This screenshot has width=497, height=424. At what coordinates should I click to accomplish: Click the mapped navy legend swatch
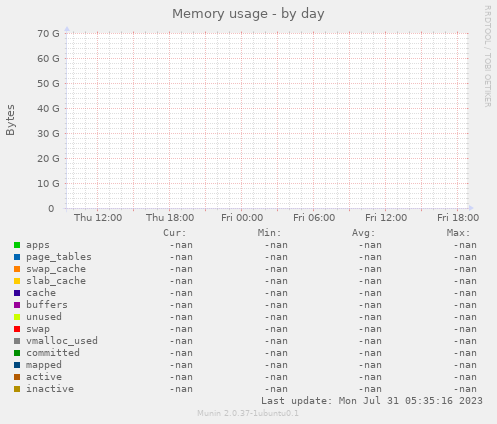[x=17, y=365]
